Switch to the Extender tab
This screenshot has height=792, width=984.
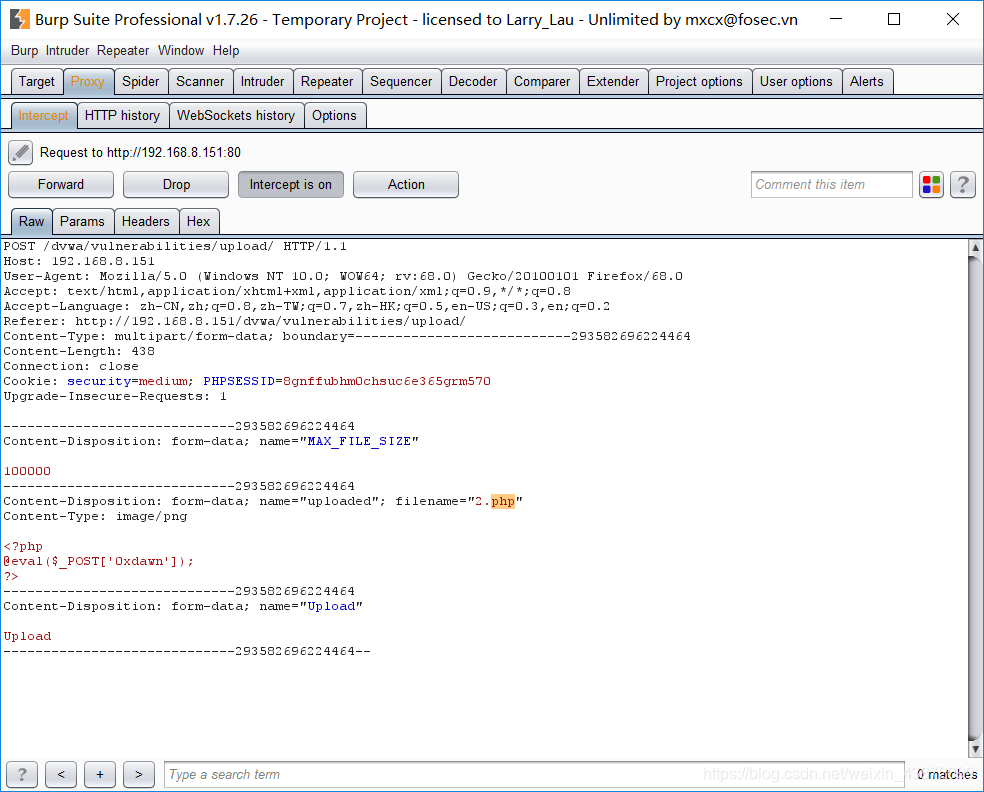[x=613, y=82]
